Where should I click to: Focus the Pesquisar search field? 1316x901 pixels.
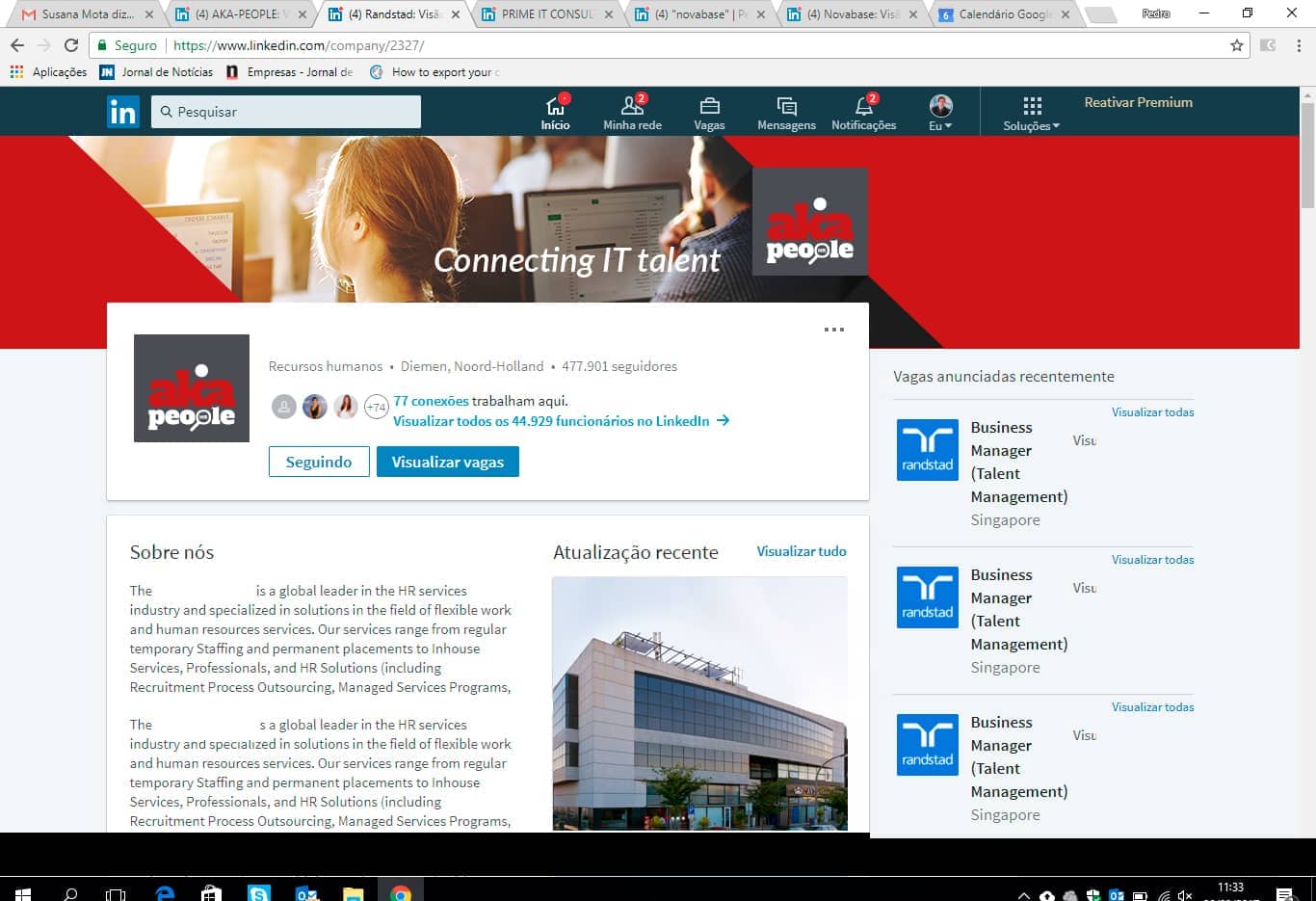(286, 112)
